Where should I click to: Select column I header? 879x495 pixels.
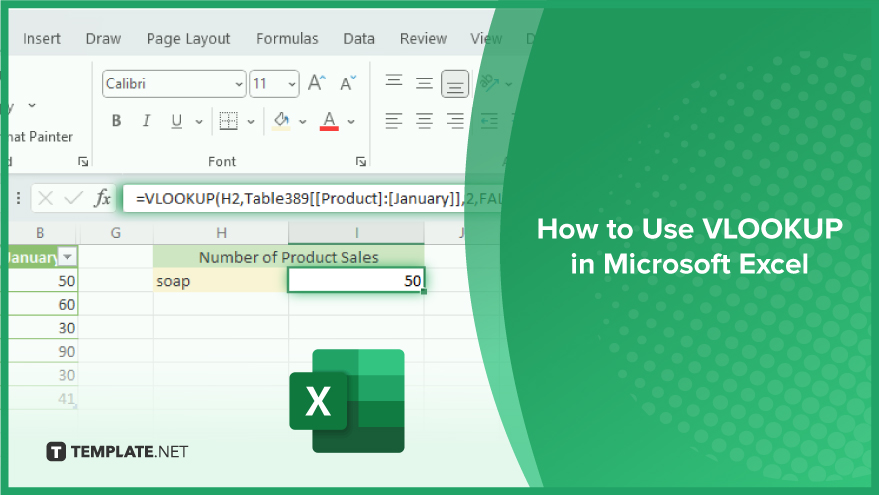[x=357, y=233]
